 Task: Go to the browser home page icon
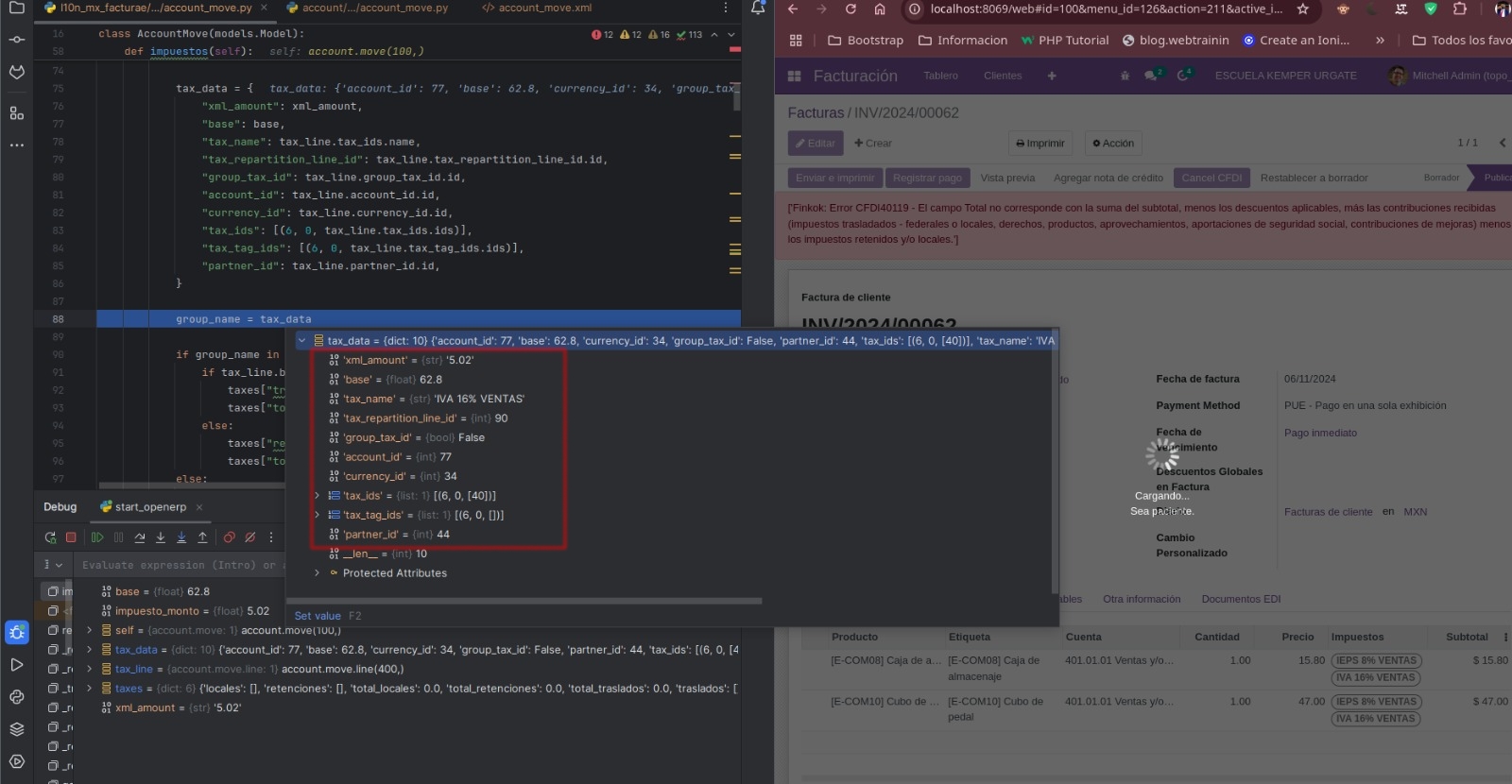880,9
